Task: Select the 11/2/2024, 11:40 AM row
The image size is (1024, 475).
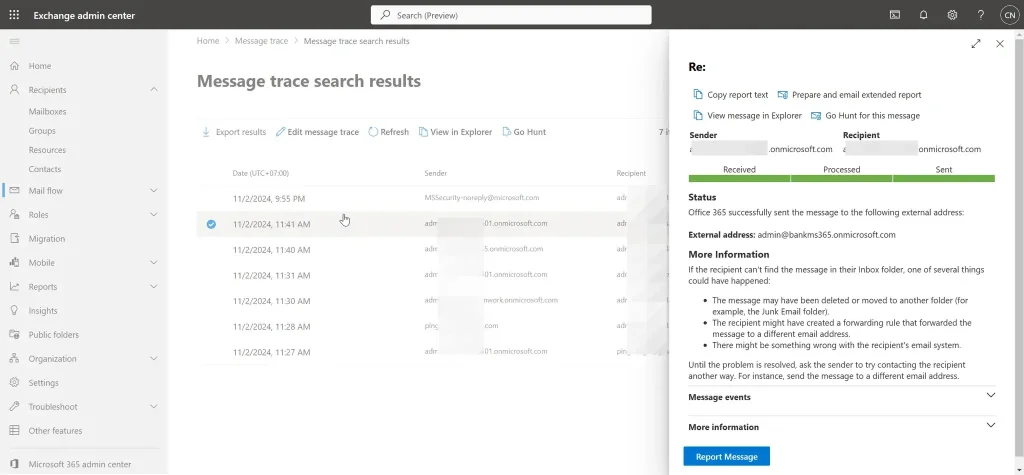Action: [432, 250]
